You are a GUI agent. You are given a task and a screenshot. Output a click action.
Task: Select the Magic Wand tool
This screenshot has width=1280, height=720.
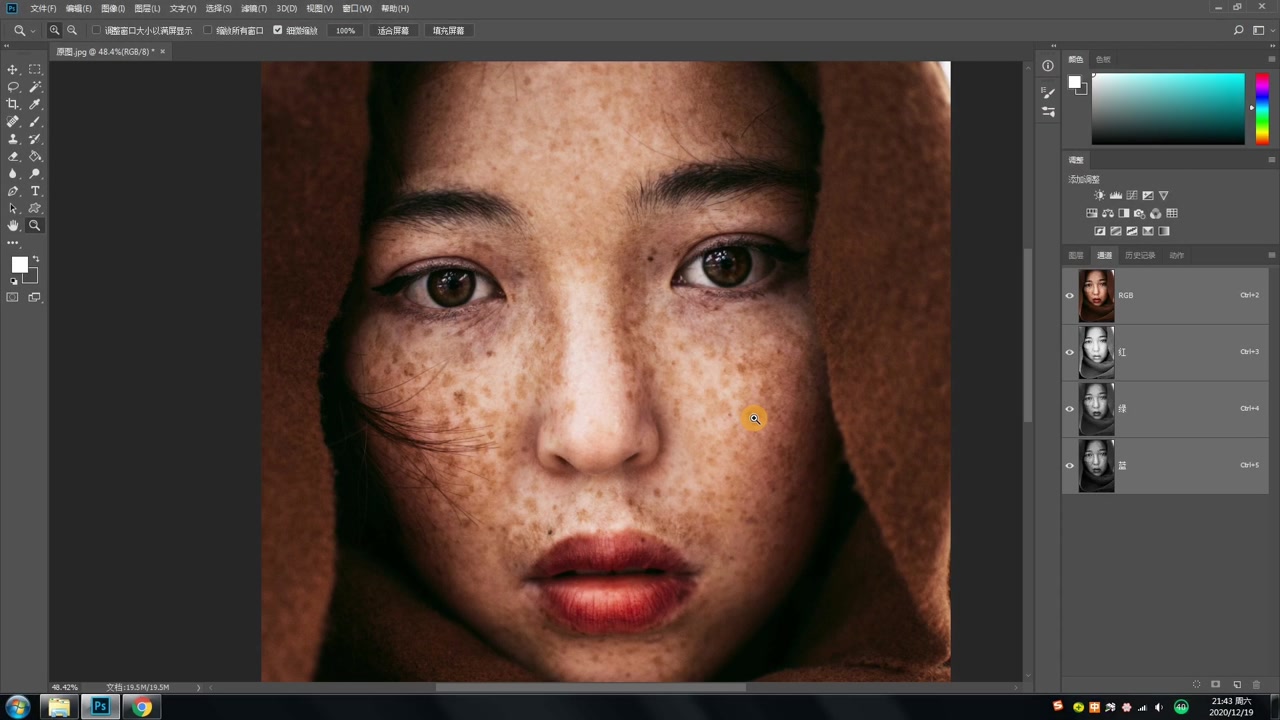click(35, 87)
